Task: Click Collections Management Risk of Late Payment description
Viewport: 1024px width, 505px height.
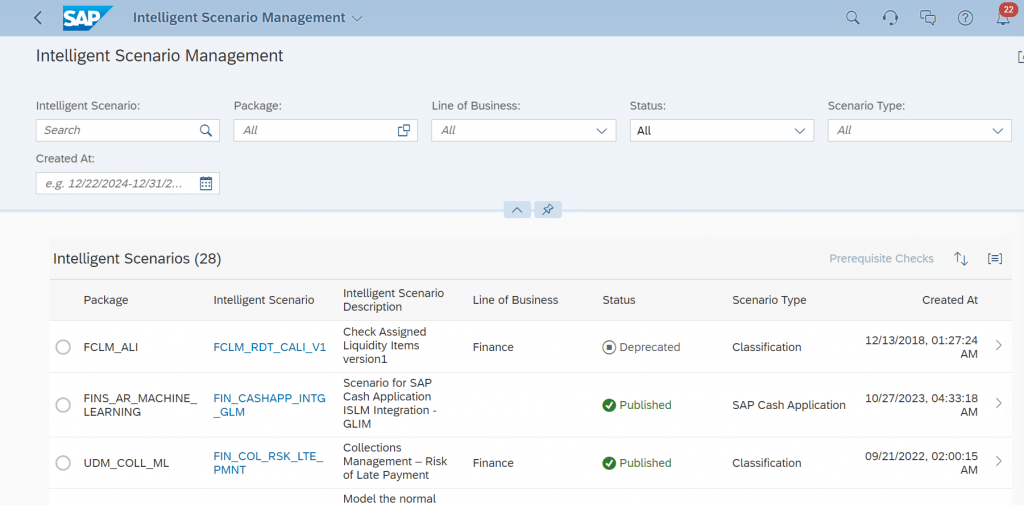Action: [x=395, y=461]
